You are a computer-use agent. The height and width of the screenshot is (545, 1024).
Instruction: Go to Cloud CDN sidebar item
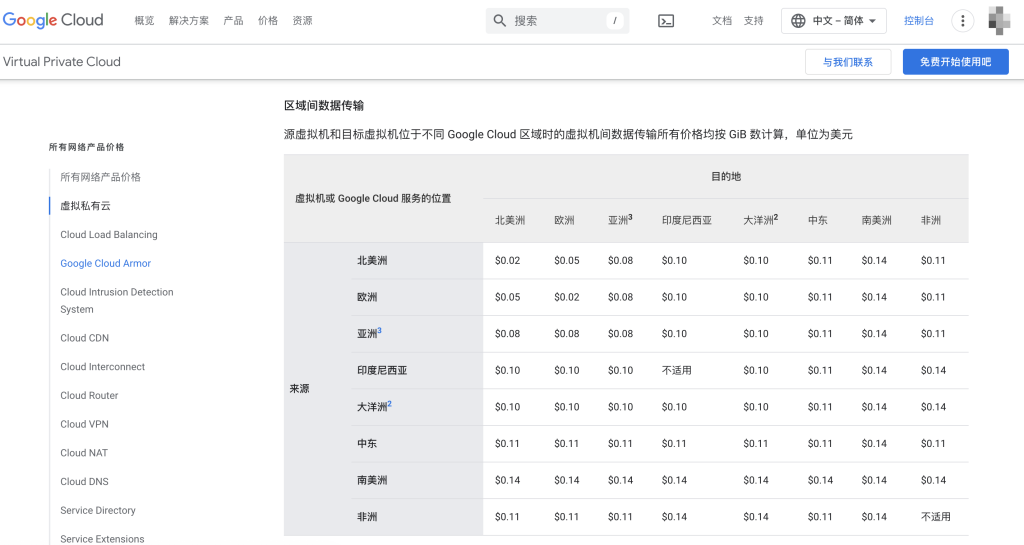tap(85, 337)
